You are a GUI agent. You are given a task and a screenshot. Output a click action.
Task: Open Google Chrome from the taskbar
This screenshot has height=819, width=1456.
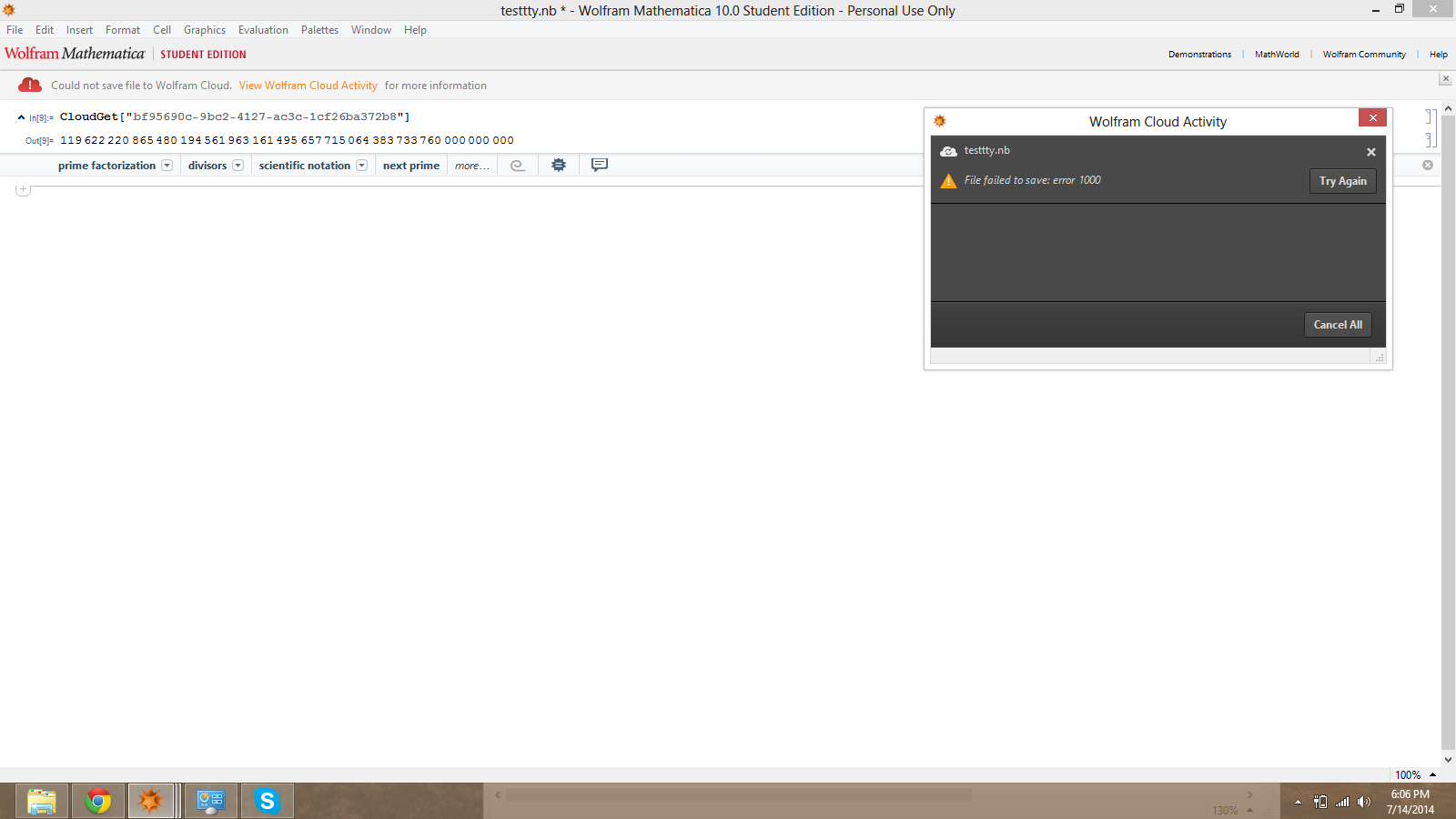98,801
